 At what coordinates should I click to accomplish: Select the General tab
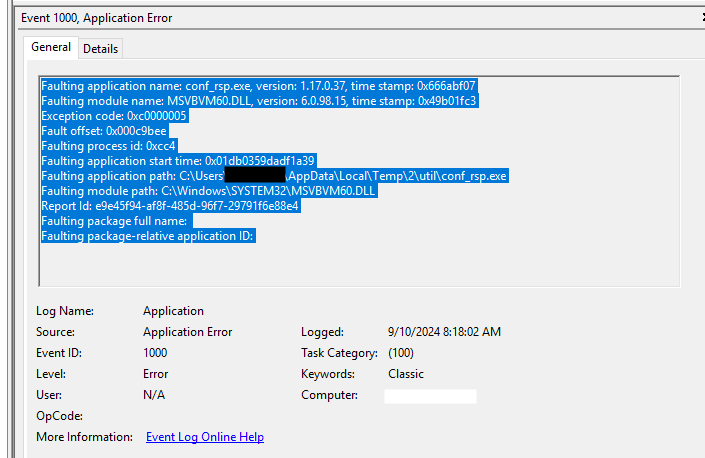pyautogui.click(x=51, y=47)
